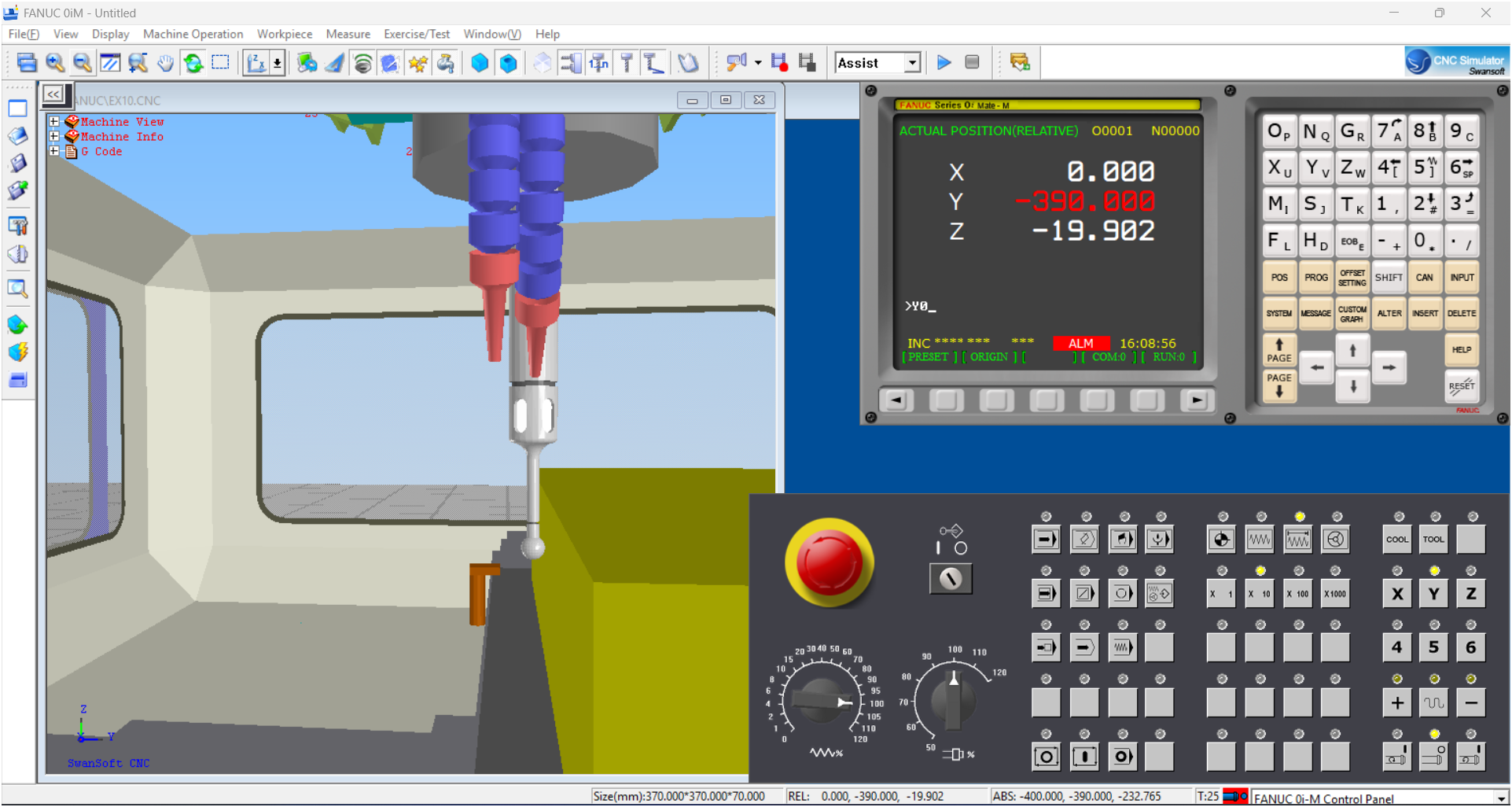Click the cycle start button

(x=1085, y=757)
